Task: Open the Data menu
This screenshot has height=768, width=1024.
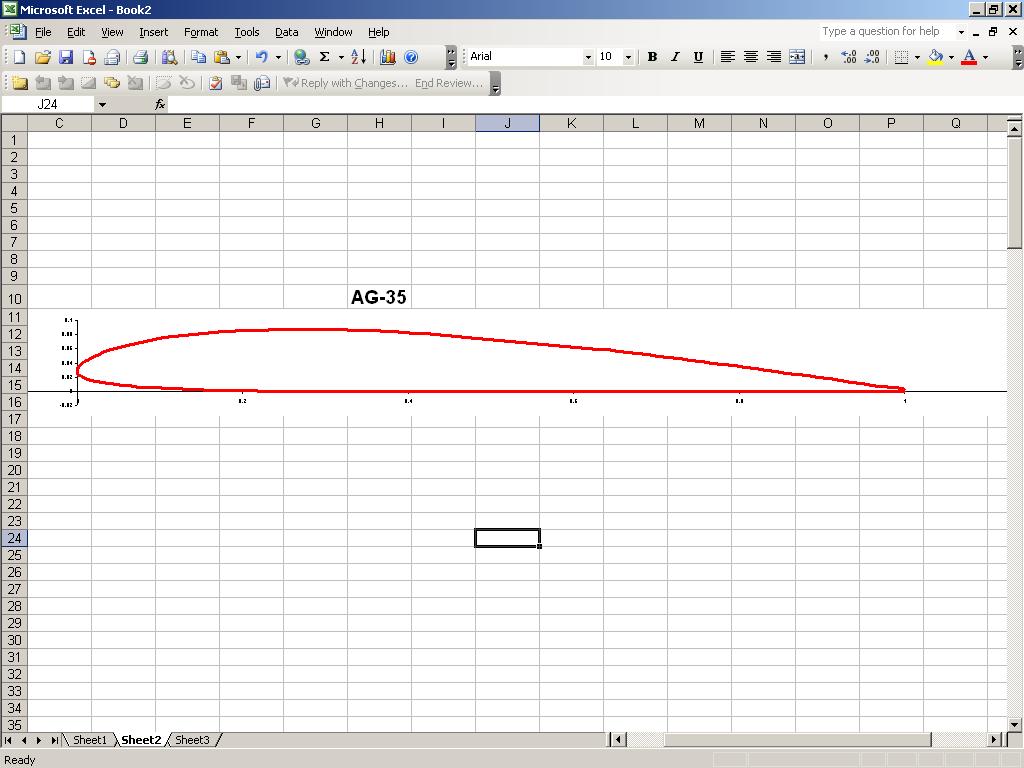Action: click(287, 32)
